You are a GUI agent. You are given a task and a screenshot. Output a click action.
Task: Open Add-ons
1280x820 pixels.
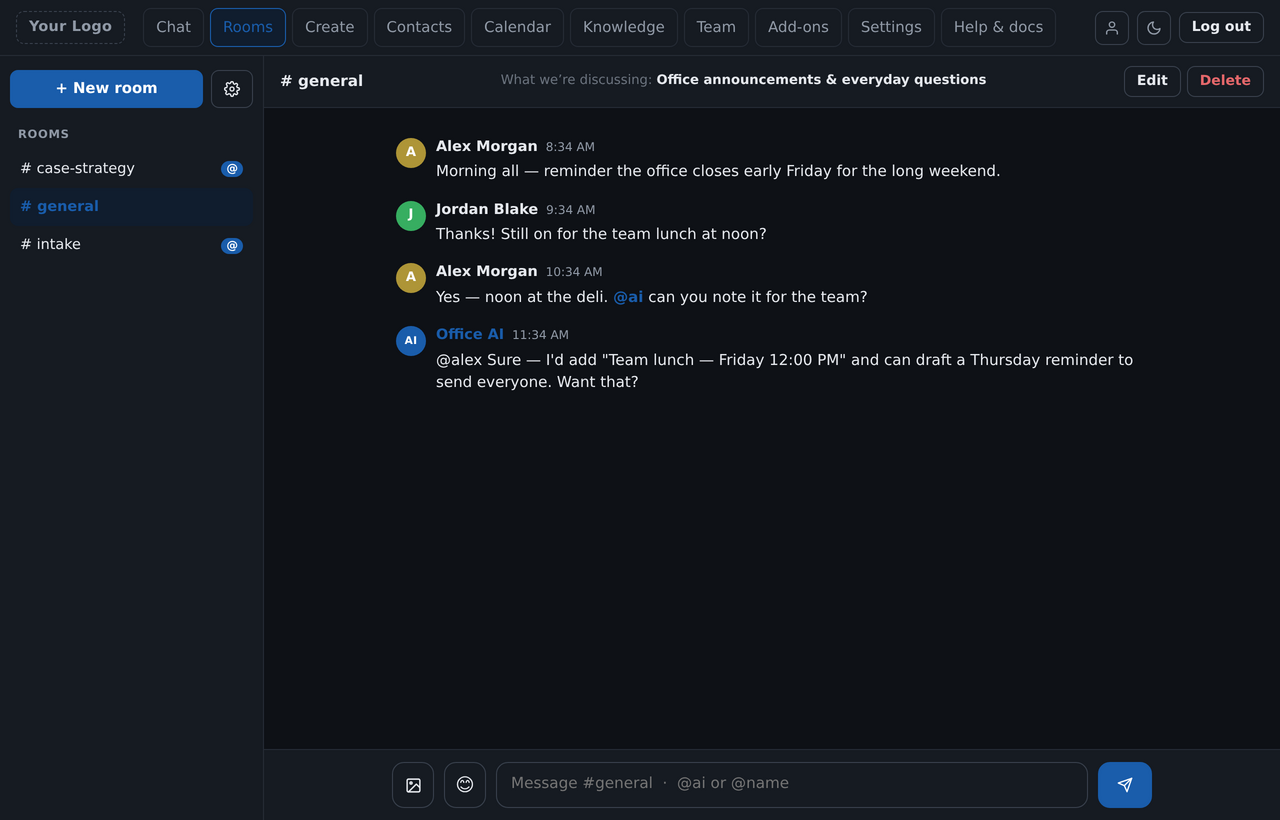point(798,27)
